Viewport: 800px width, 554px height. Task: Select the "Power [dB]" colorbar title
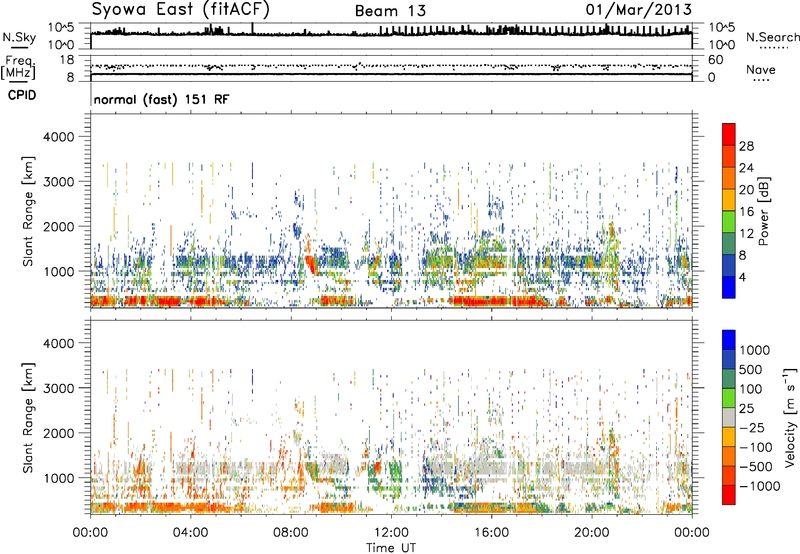763,211
